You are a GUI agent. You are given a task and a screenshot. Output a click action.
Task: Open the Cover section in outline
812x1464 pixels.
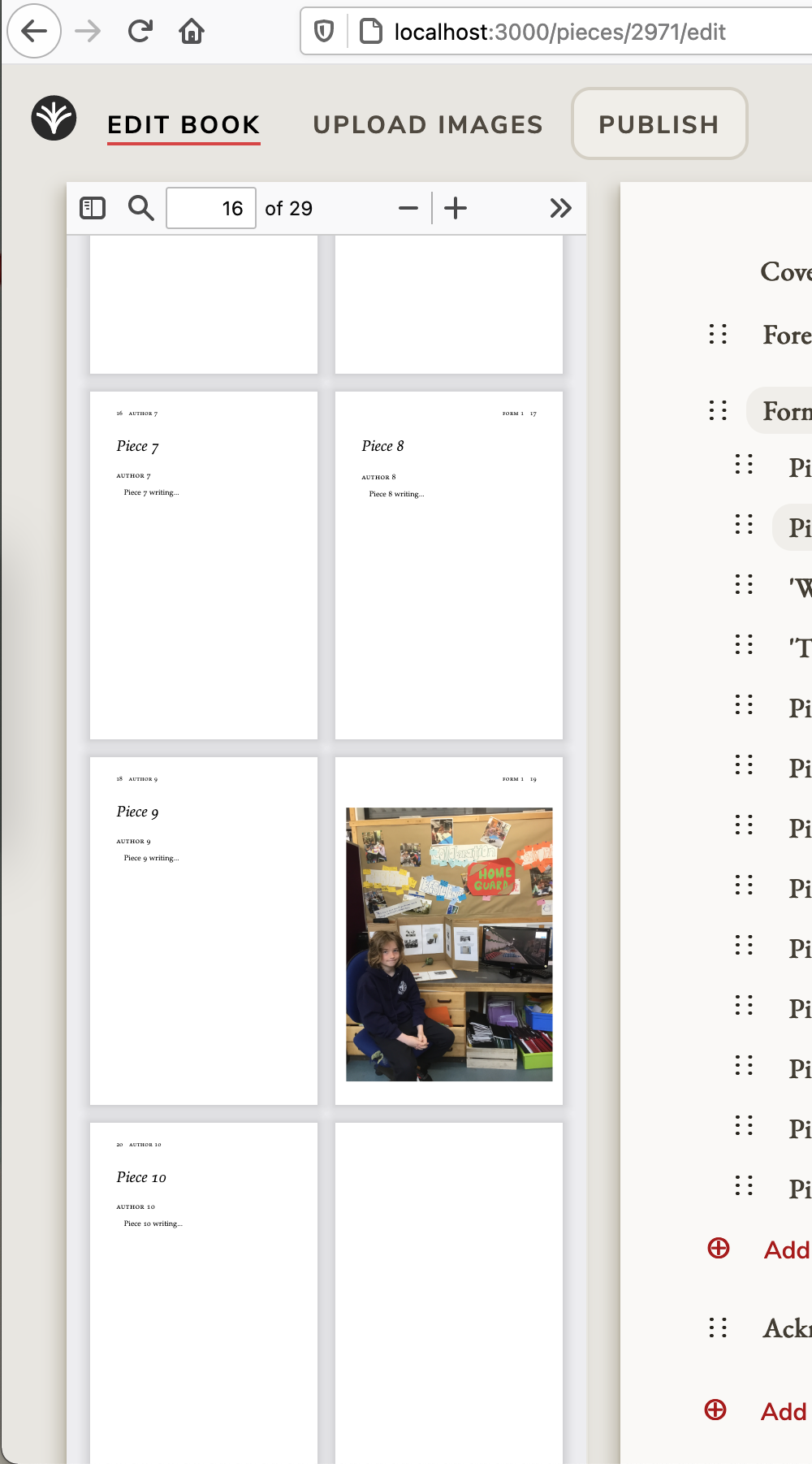[785, 271]
